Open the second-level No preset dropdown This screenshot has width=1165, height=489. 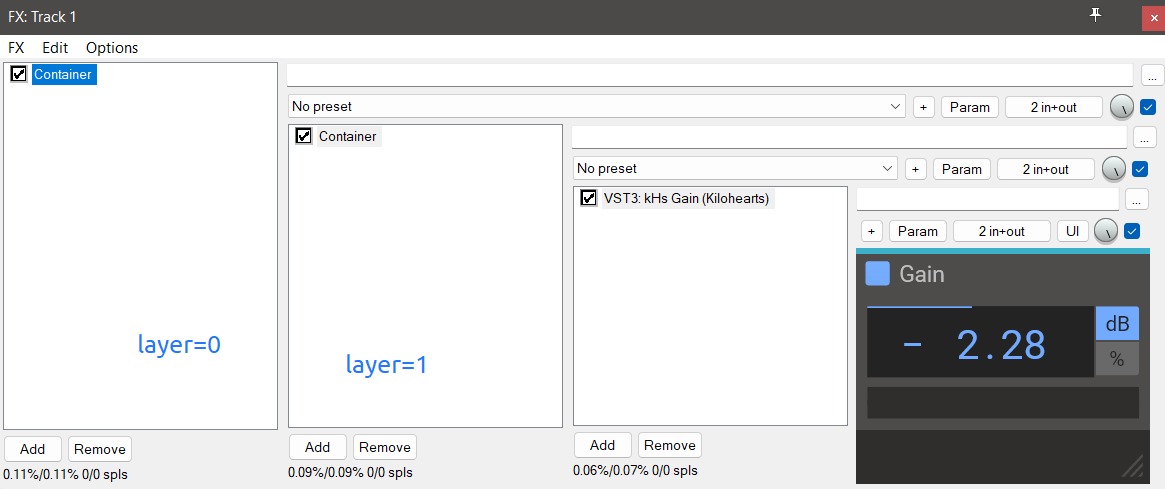pyautogui.click(x=736, y=169)
